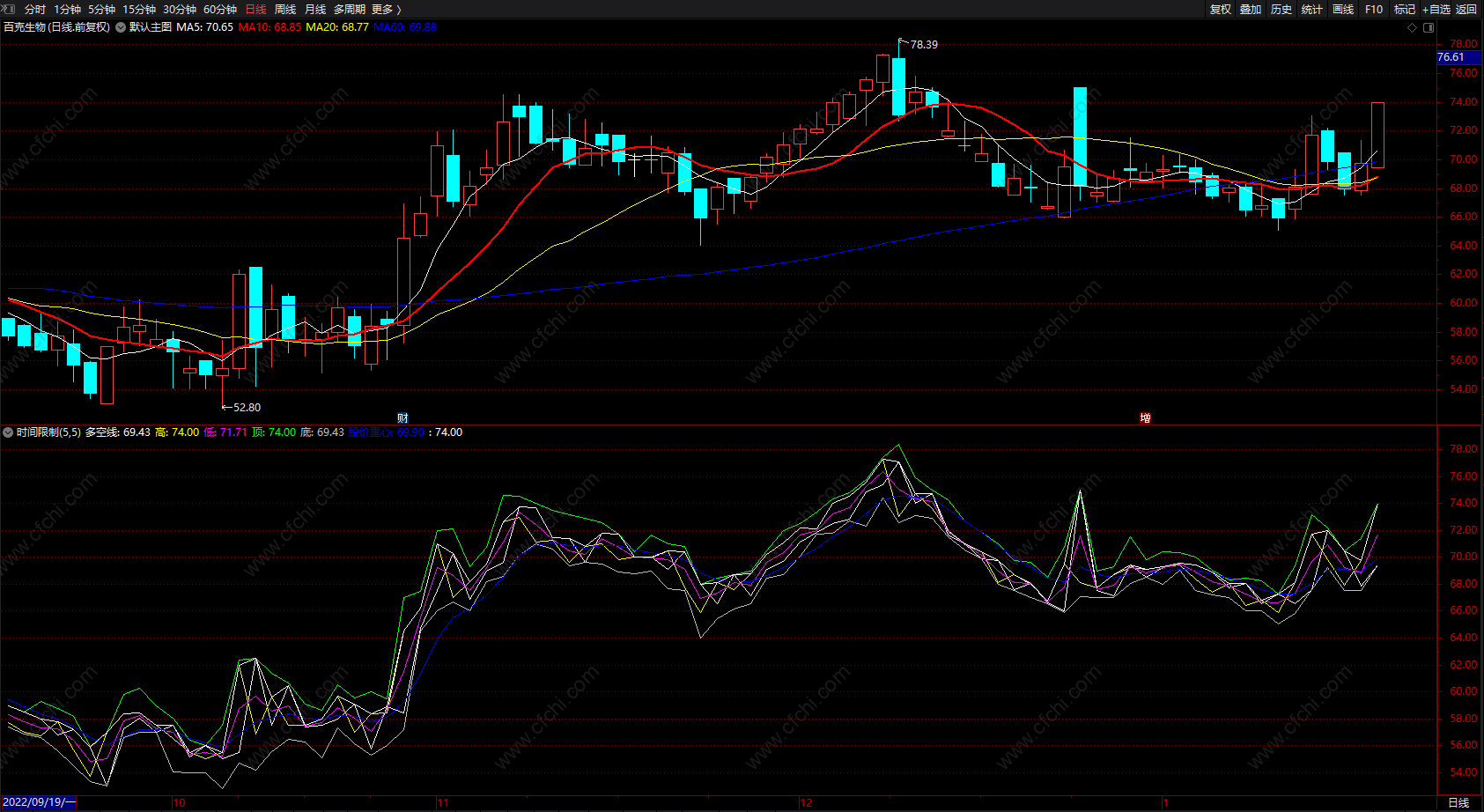This screenshot has width=1484, height=812.
Task: Activate the 画线 drawing tools
Action: click(x=1343, y=9)
